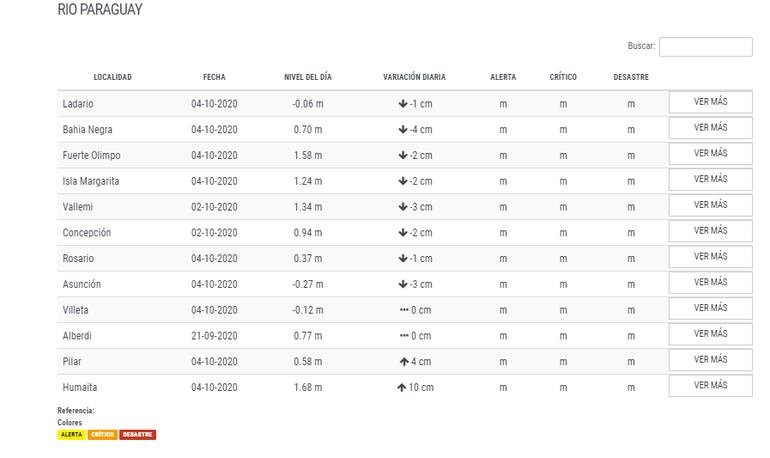The height and width of the screenshot is (458, 770).
Task: Click the yellow ALERTA color legend
Action: pyautogui.click(x=72, y=435)
